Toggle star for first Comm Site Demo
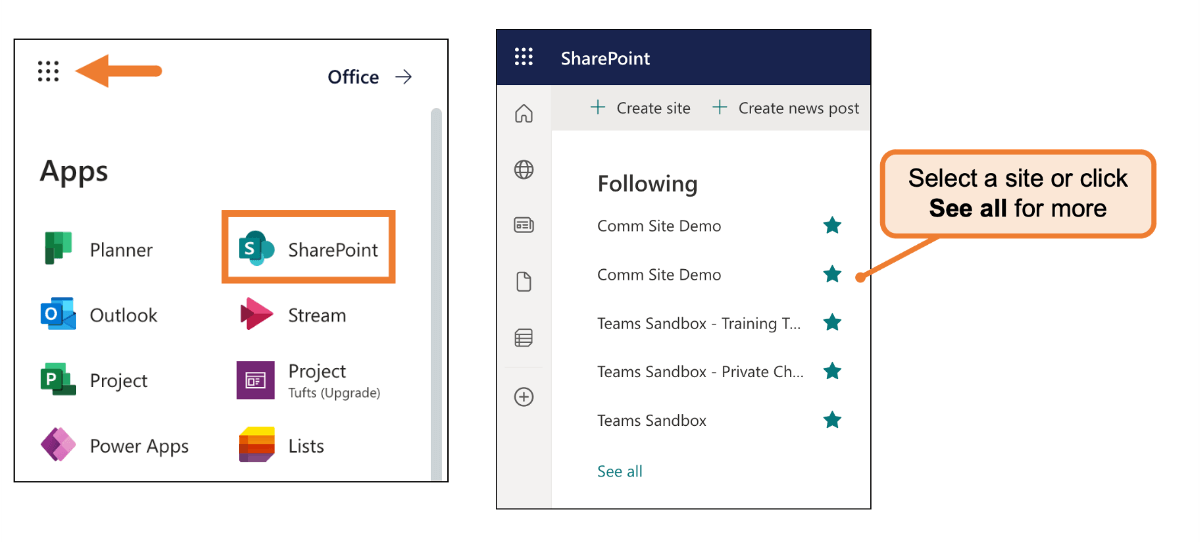This screenshot has width=1200, height=542. [x=832, y=226]
